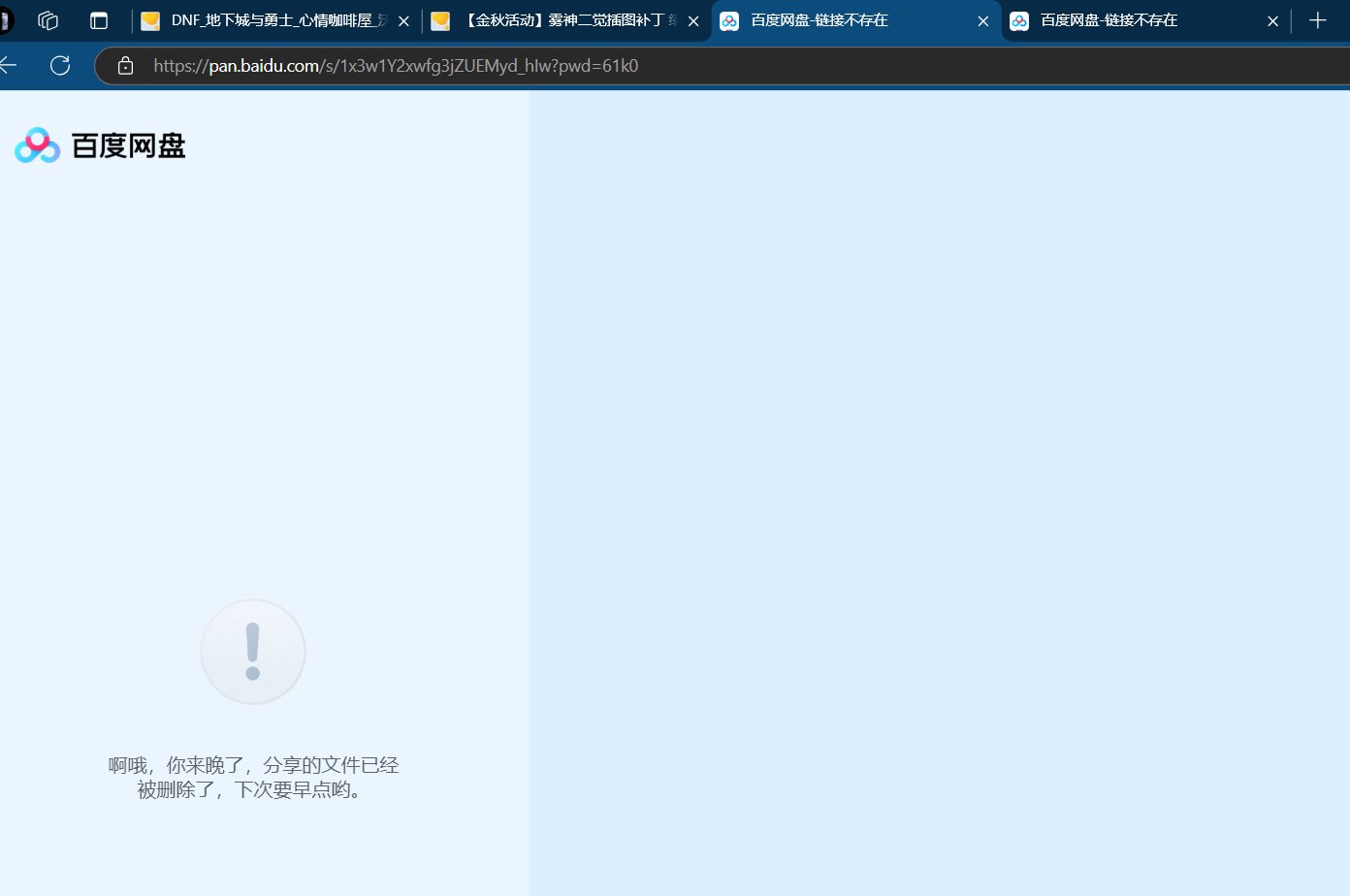This screenshot has width=1350, height=896.
Task: Click the exclamation mark warning icon
Action: pyautogui.click(x=253, y=652)
